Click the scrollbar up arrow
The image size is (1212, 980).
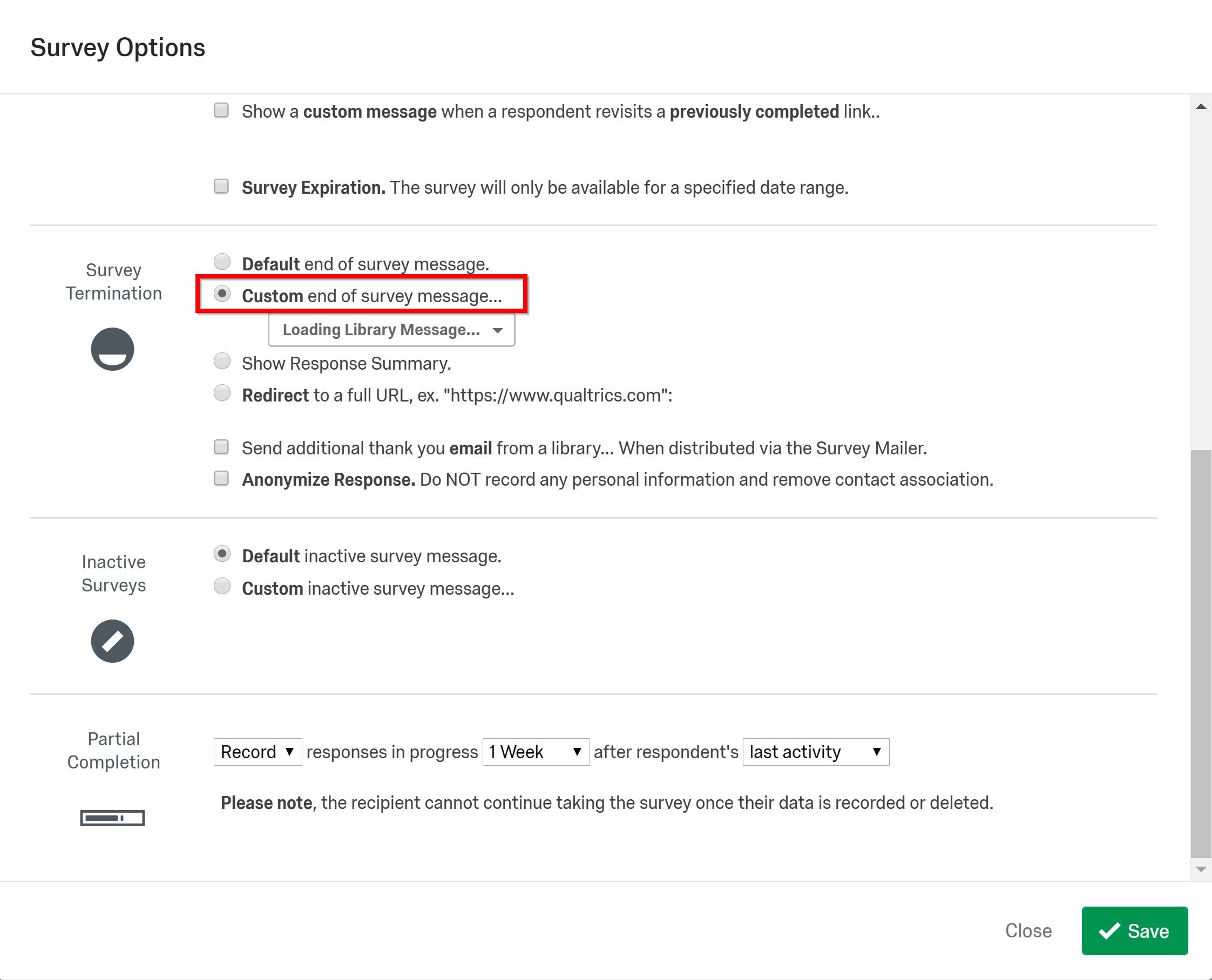pyautogui.click(x=1201, y=107)
